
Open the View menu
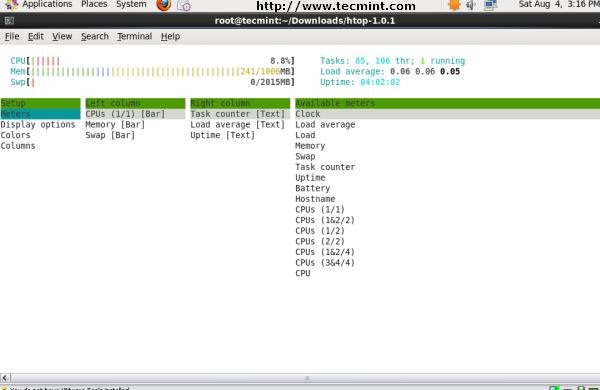point(62,36)
